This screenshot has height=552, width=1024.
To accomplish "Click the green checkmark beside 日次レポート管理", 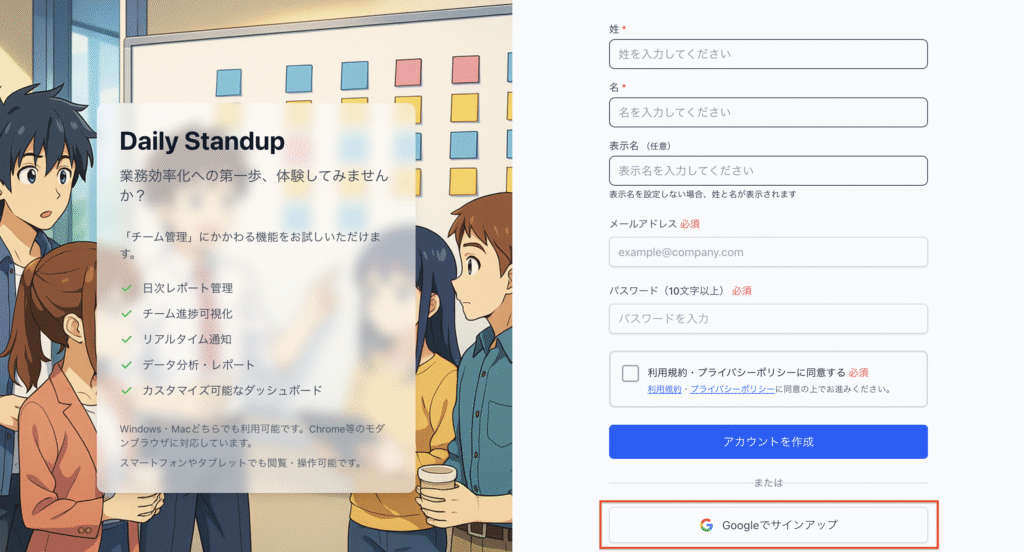I will 127,288.
